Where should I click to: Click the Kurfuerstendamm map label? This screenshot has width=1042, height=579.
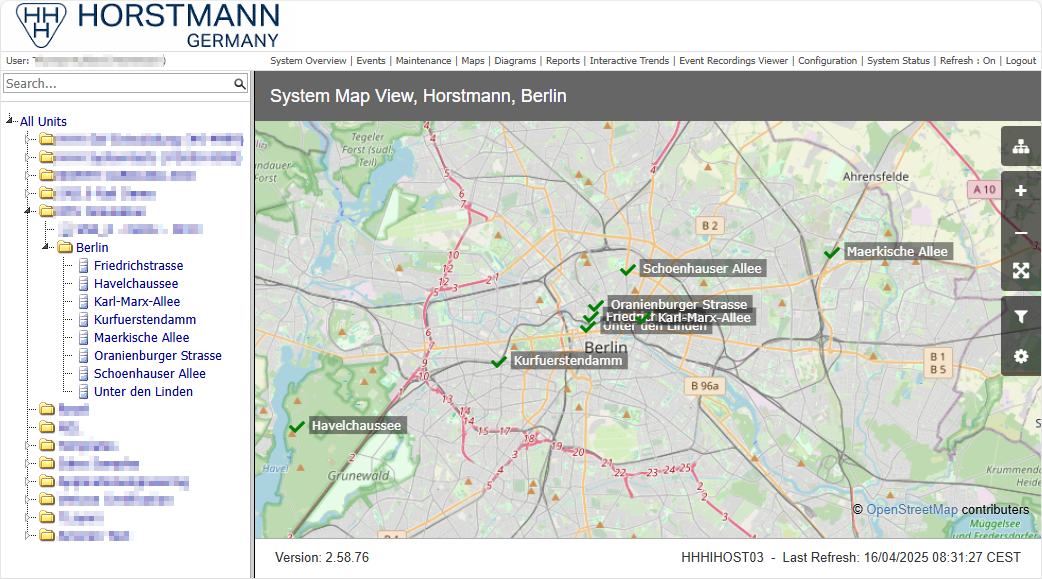point(568,361)
